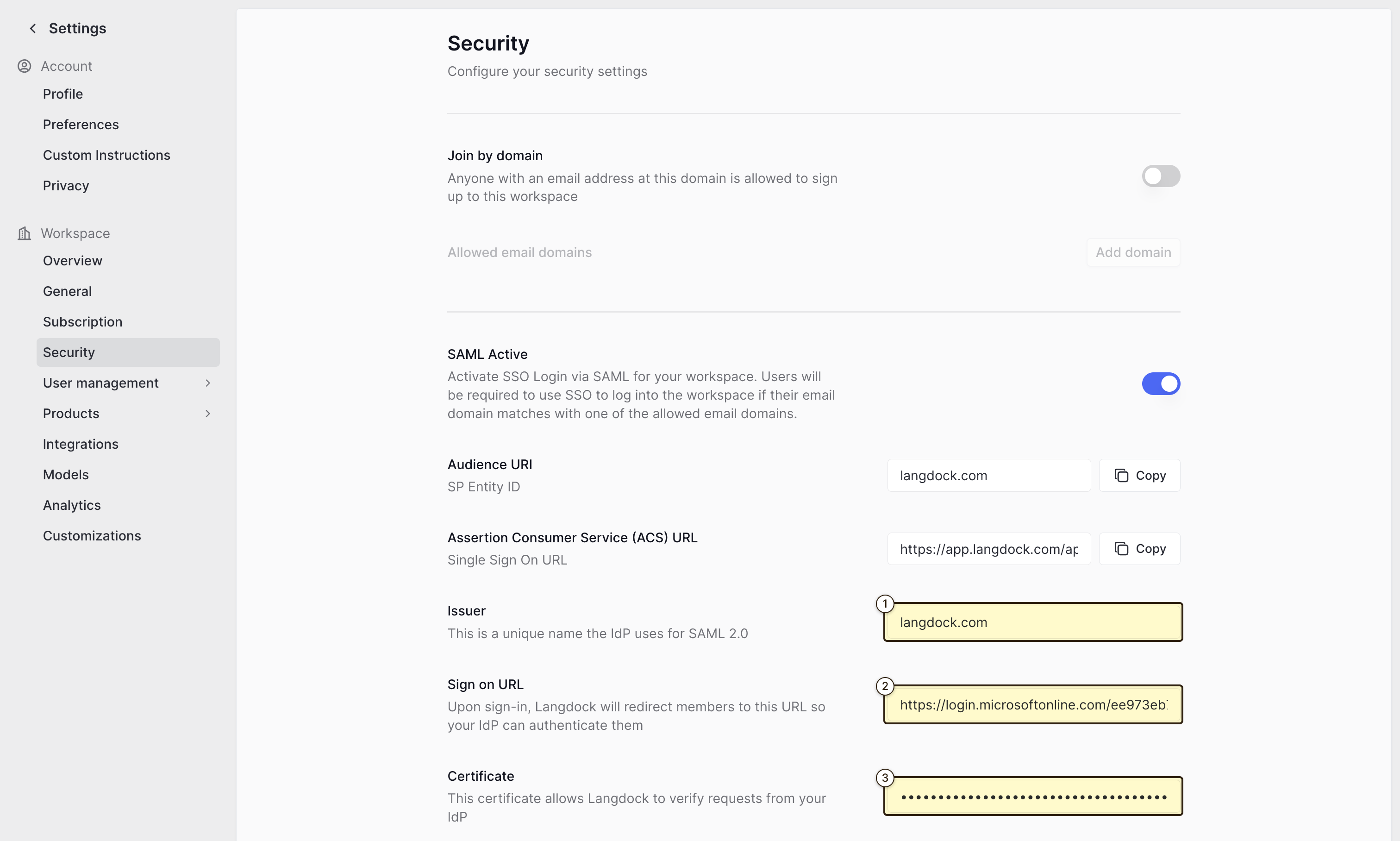Click the annotation marker numbered 3

coord(885,778)
